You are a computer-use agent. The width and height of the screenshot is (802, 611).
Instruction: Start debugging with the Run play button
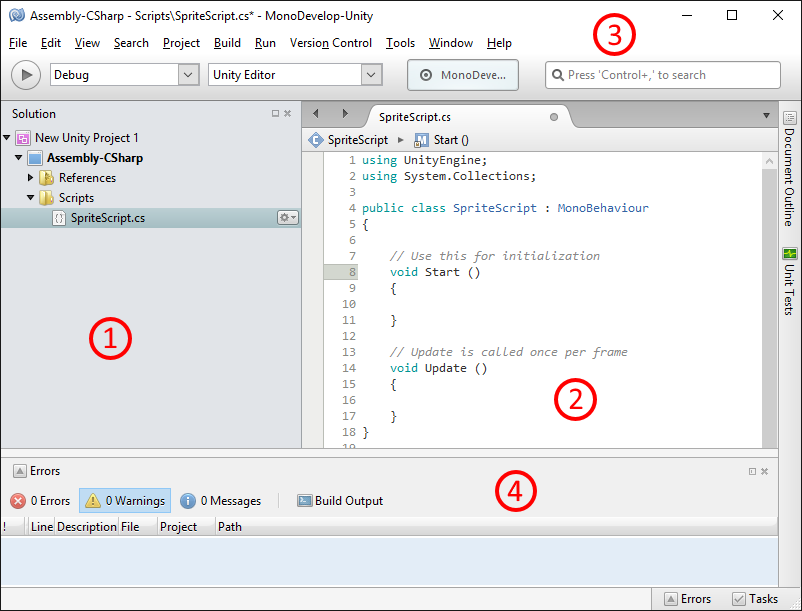[x=26, y=75]
